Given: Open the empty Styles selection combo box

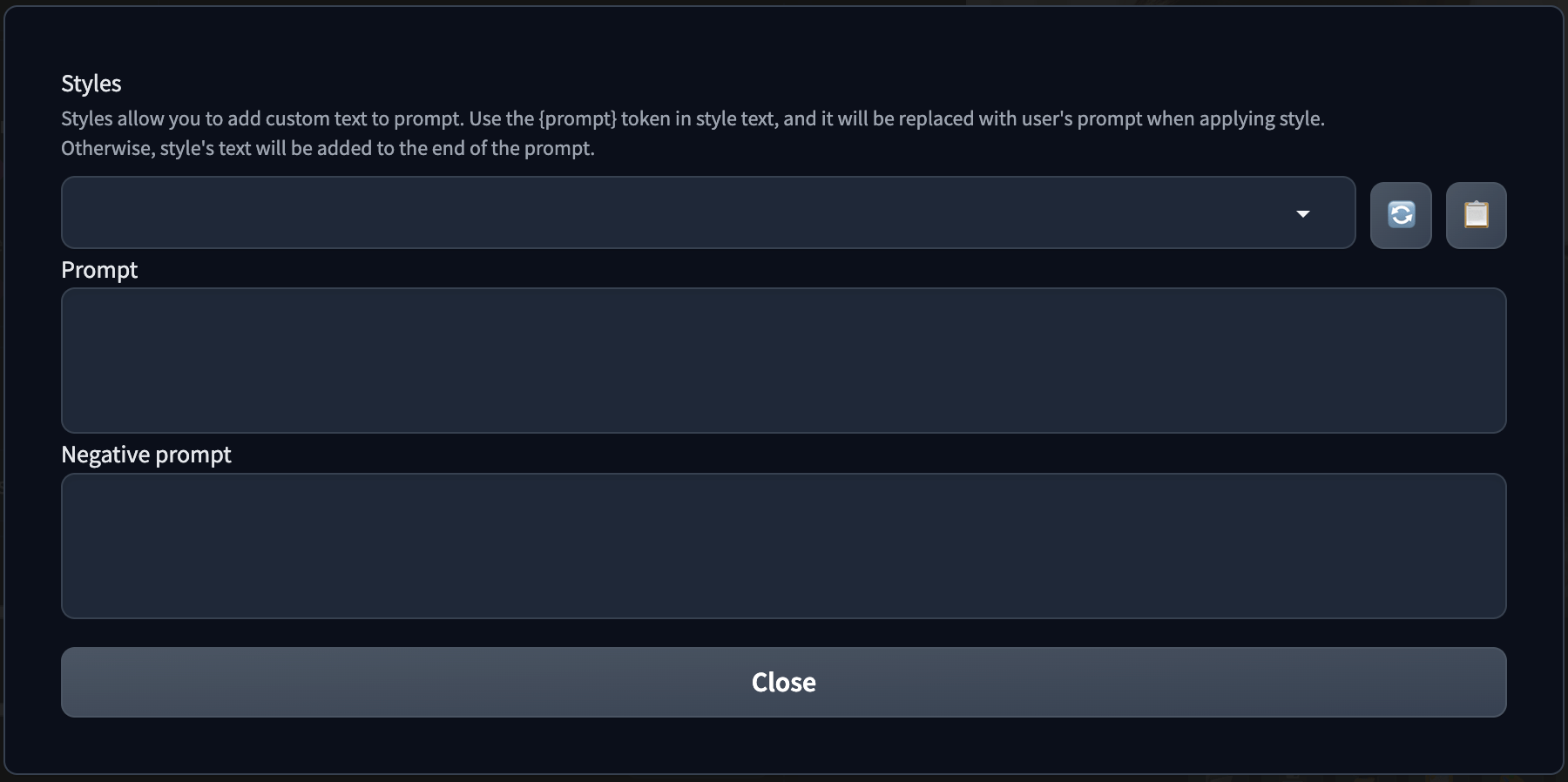Looking at the screenshot, I should click(679, 212).
